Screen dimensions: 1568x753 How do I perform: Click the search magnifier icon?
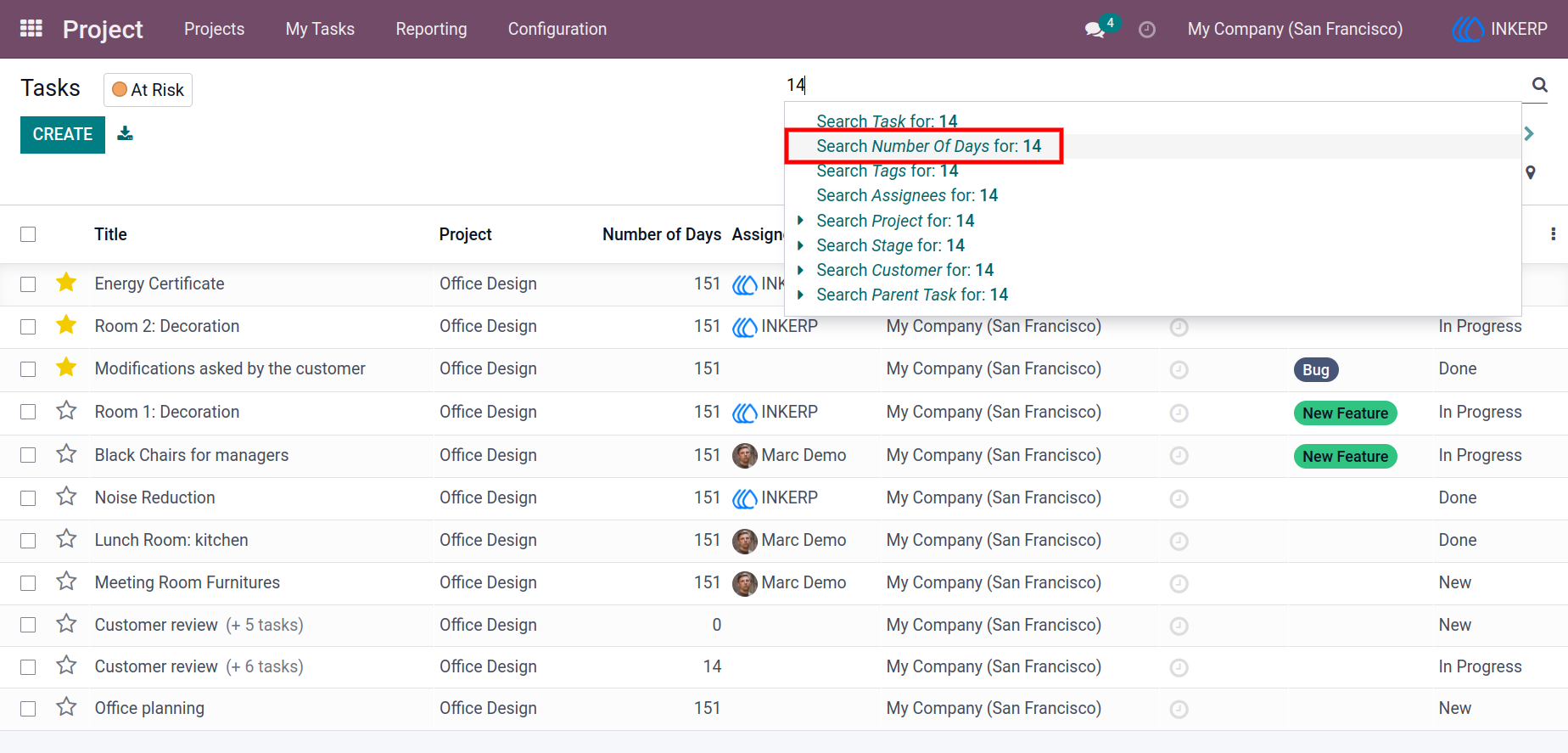[x=1540, y=85]
